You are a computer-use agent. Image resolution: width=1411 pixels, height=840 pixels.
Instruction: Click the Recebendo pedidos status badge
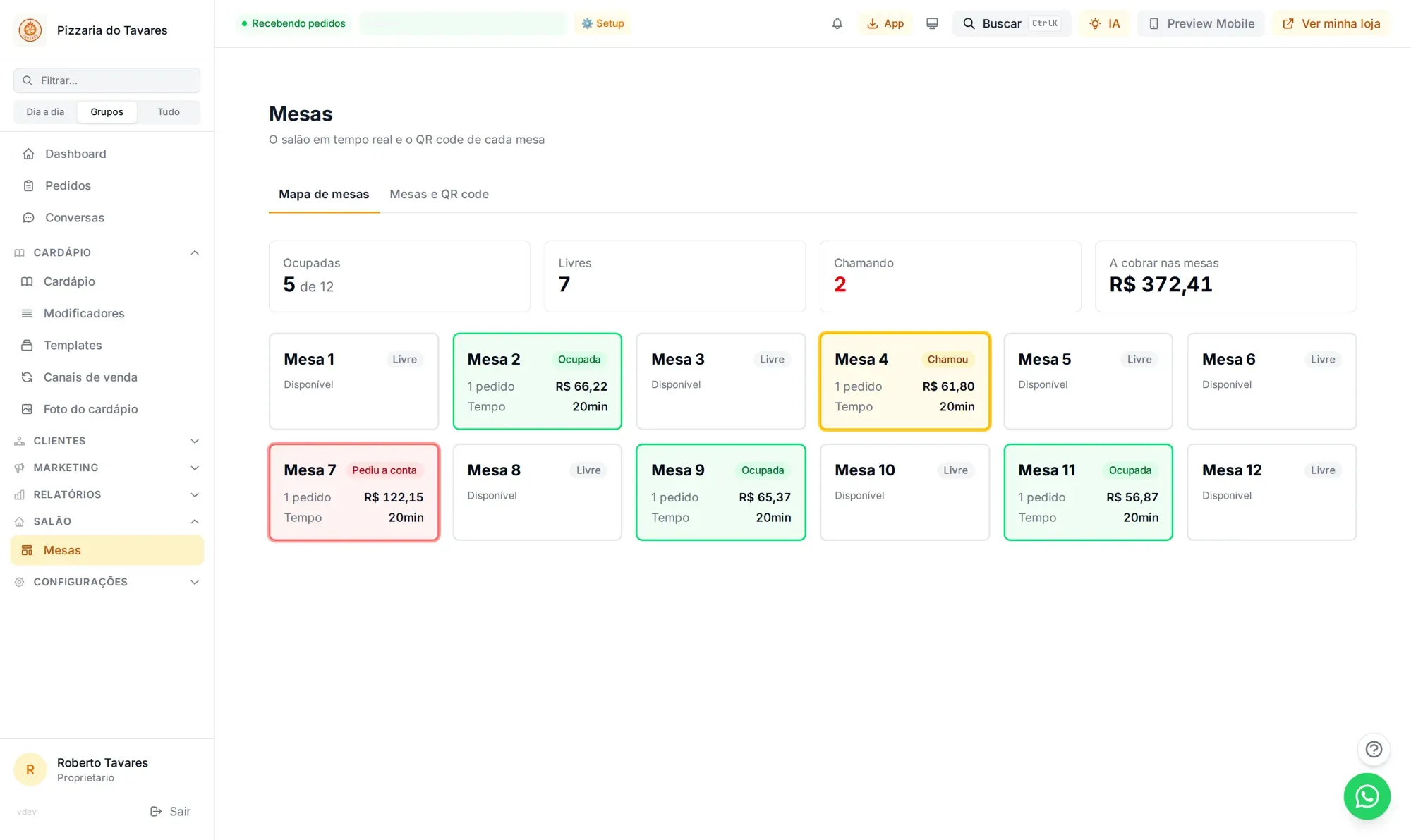pyautogui.click(x=293, y=23)
